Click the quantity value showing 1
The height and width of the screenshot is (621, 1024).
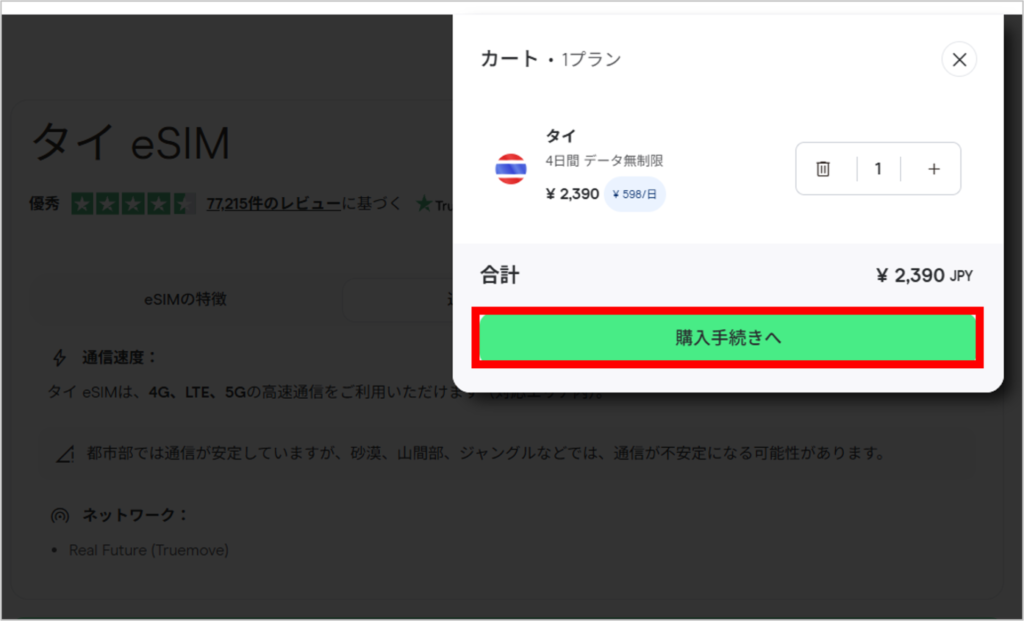coord(878,169)
